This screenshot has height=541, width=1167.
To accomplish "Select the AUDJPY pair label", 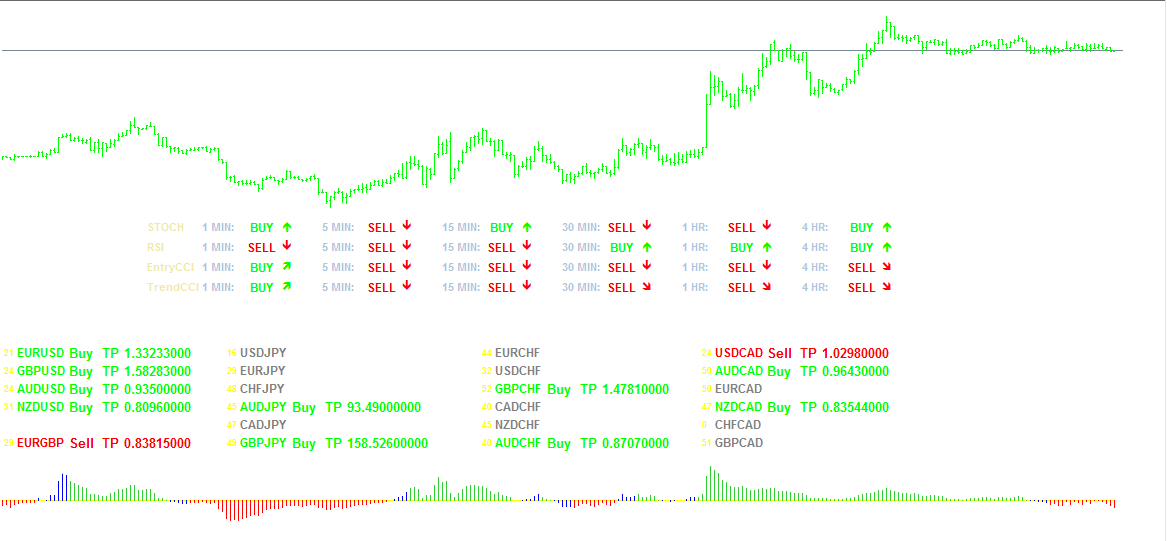I will [263, 407].
